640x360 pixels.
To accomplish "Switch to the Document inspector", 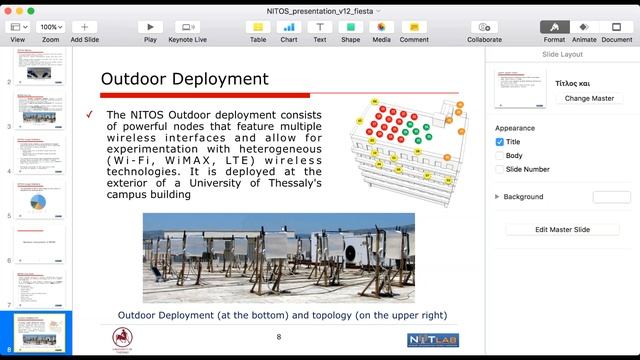I will click(x=616, y=27).
